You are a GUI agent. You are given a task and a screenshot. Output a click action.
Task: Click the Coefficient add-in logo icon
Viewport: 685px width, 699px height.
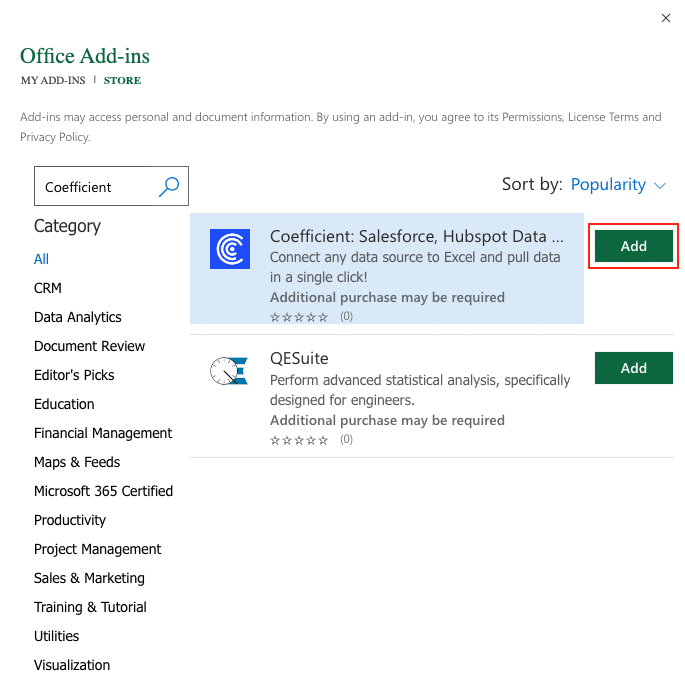tap(230, 249)
